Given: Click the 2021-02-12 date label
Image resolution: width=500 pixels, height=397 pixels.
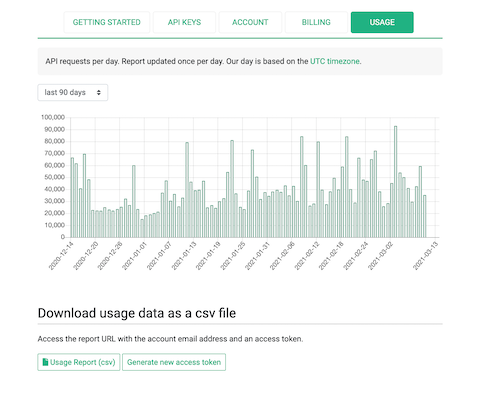Looking at the screenshot, I should pyautogui.click(x=307, y=256).
